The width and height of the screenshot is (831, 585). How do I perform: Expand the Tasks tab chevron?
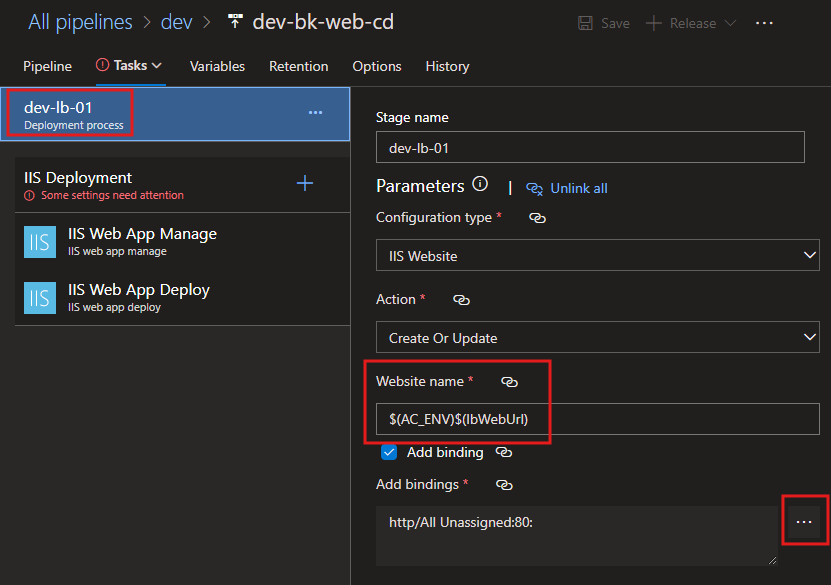[156, 65]
